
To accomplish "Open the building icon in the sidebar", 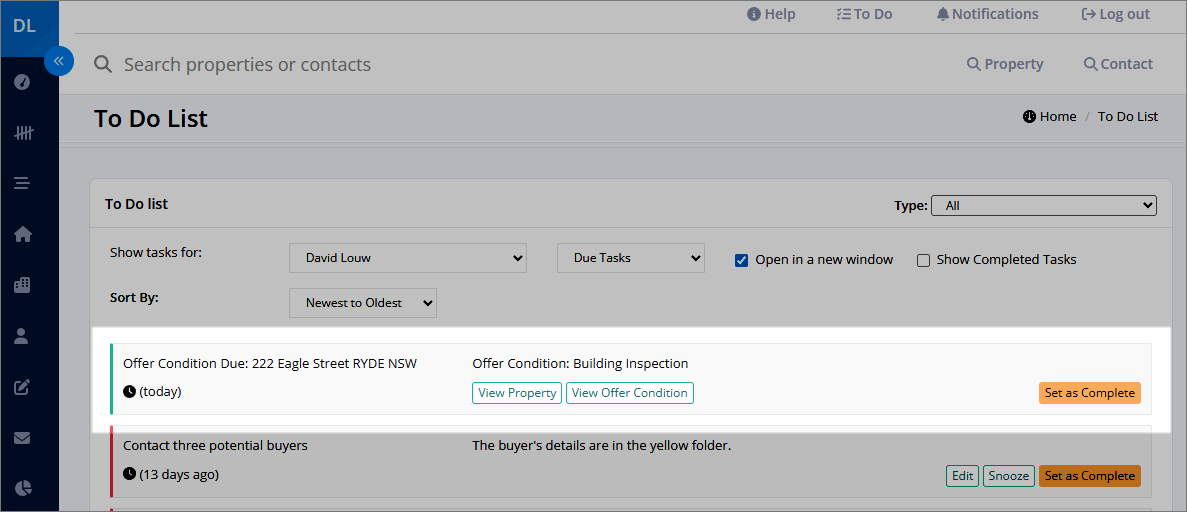I will [23, 285].
